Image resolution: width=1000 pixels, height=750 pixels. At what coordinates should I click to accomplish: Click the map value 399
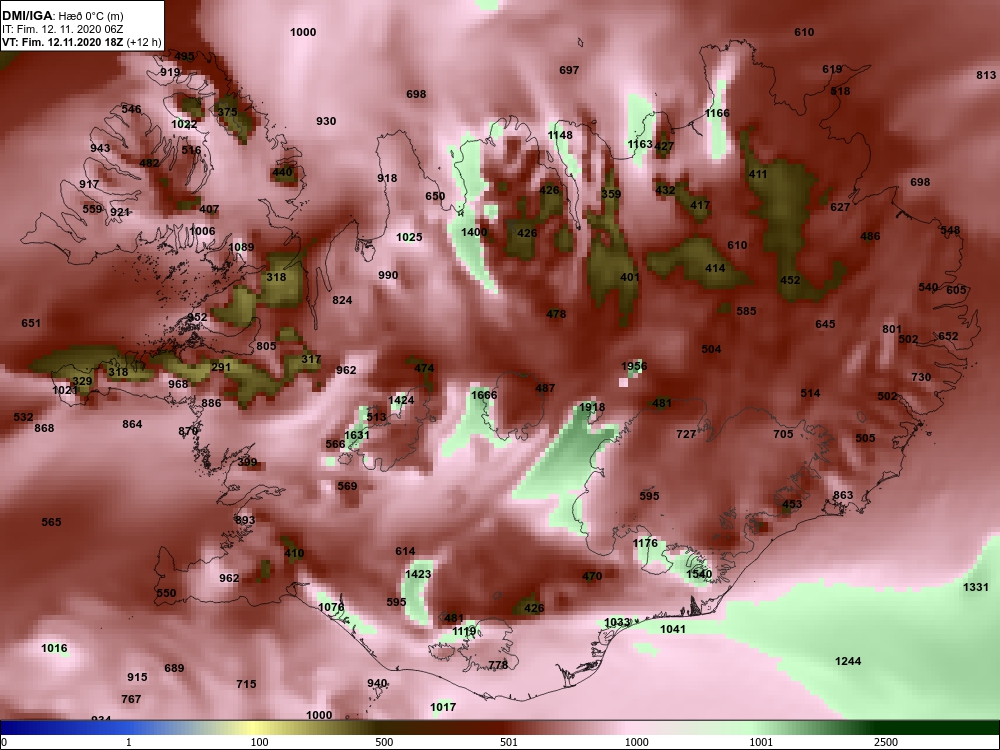247,462
